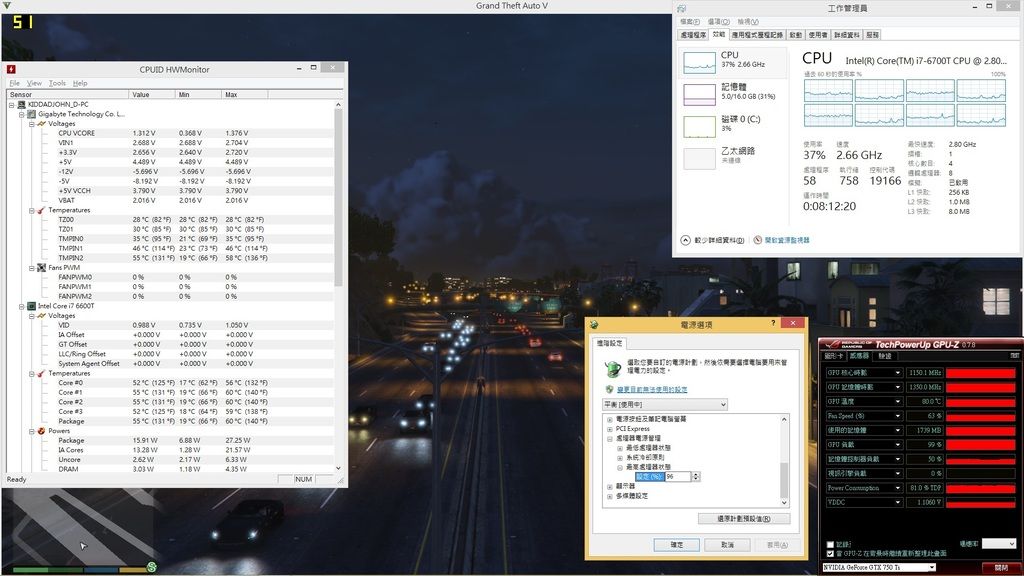This screenshot has height=576, width=1024.
Task: Click 關閉 button in GPU-Z
Action: (1001, 568)
